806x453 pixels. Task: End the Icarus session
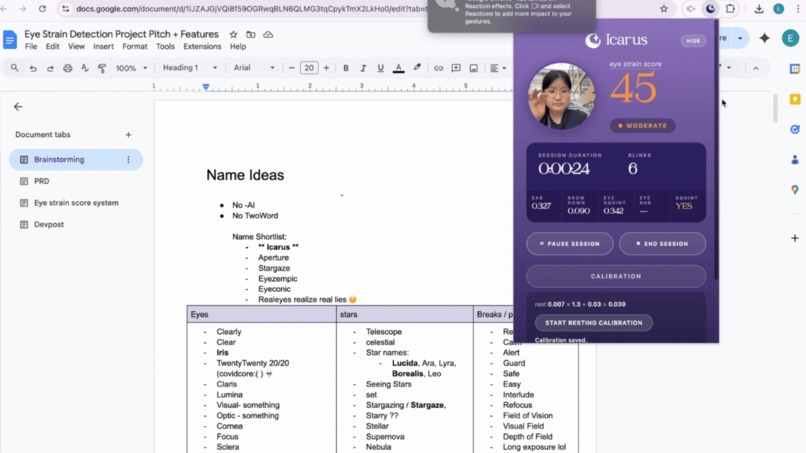coord(662,244)
